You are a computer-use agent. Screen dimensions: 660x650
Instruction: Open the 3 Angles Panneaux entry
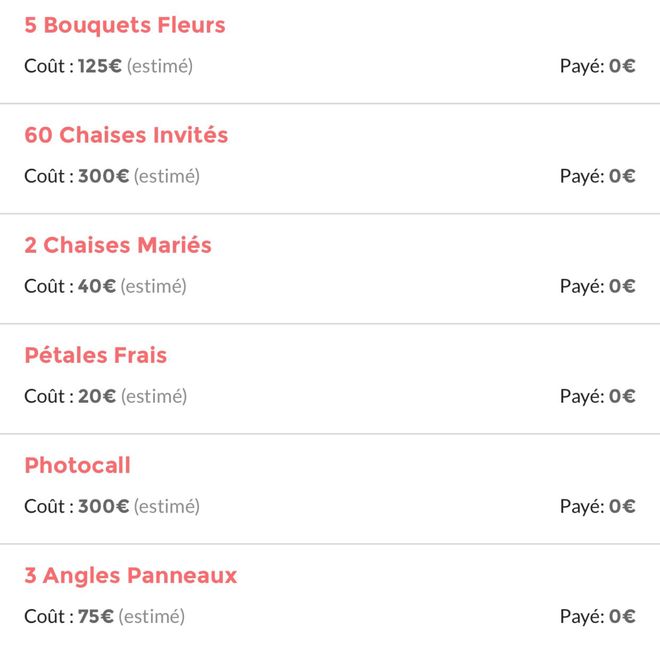click(x=131, y=576)
